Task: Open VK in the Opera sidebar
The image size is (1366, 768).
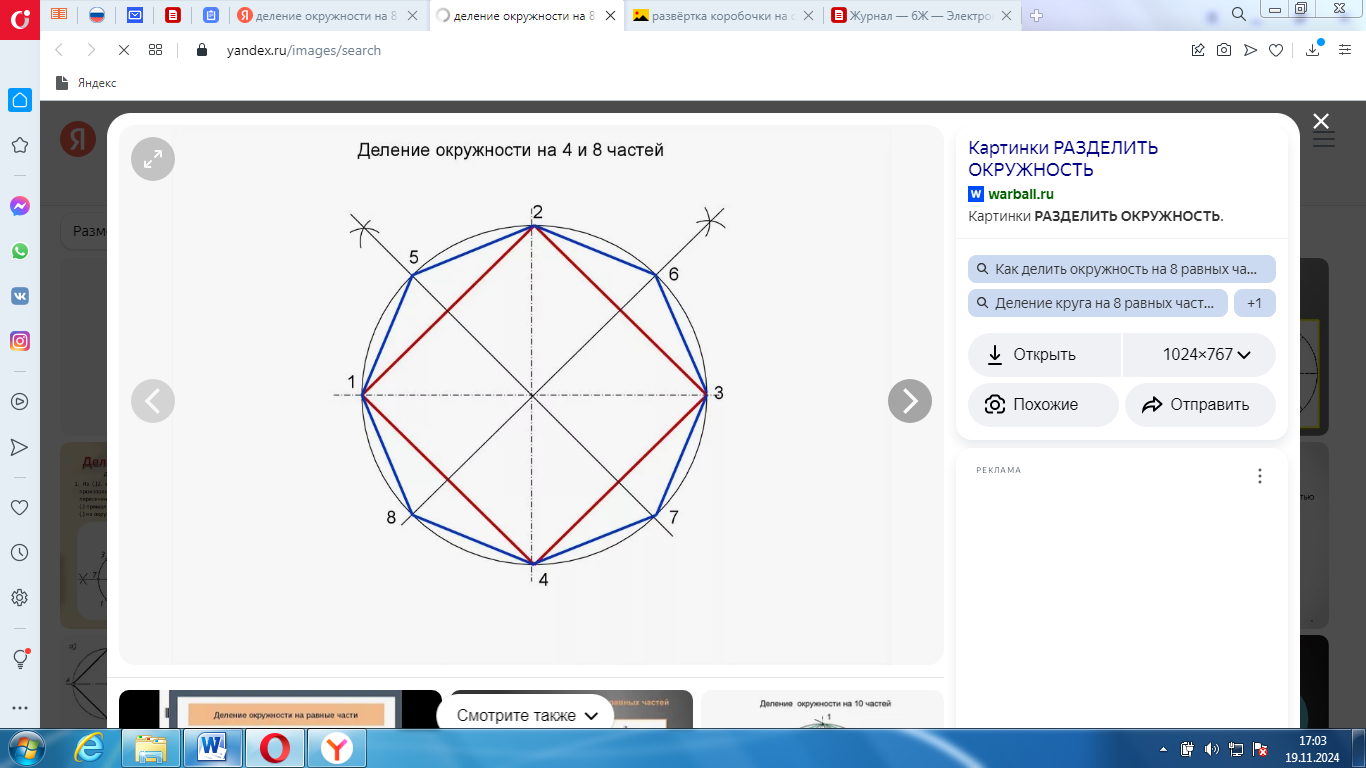Action: pyautogui.click(x=19, y=296)
